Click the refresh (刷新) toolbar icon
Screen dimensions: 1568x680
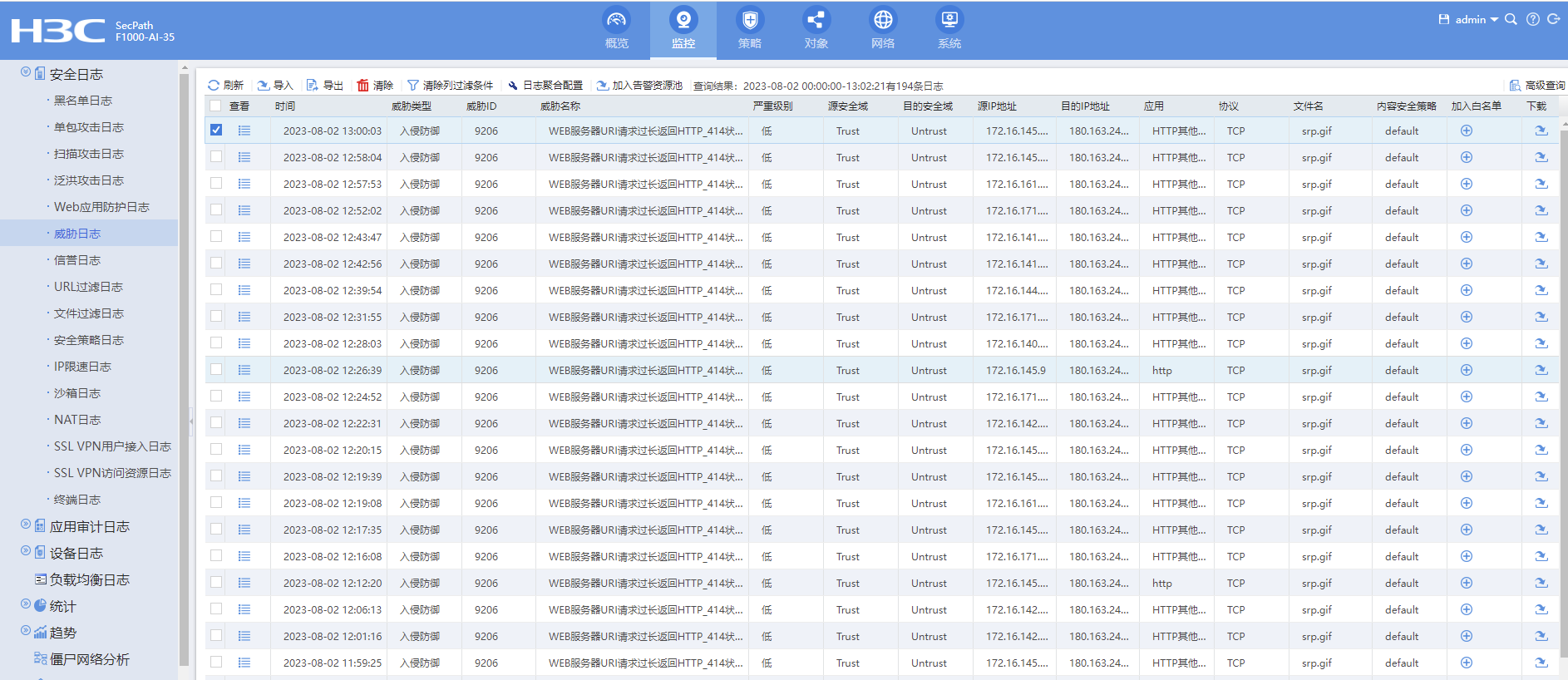coord(214,86)
